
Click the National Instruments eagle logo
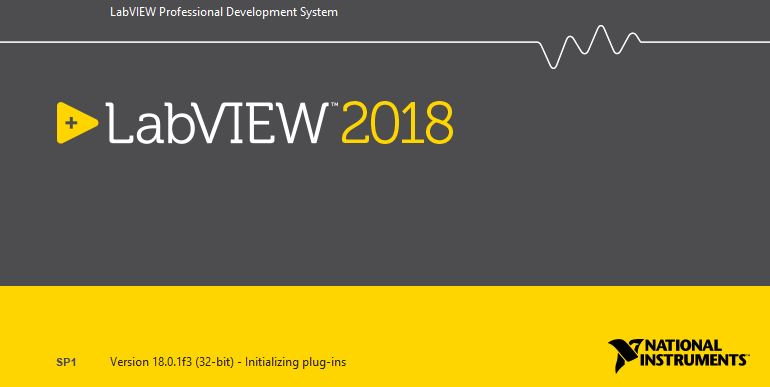(625, 355)
